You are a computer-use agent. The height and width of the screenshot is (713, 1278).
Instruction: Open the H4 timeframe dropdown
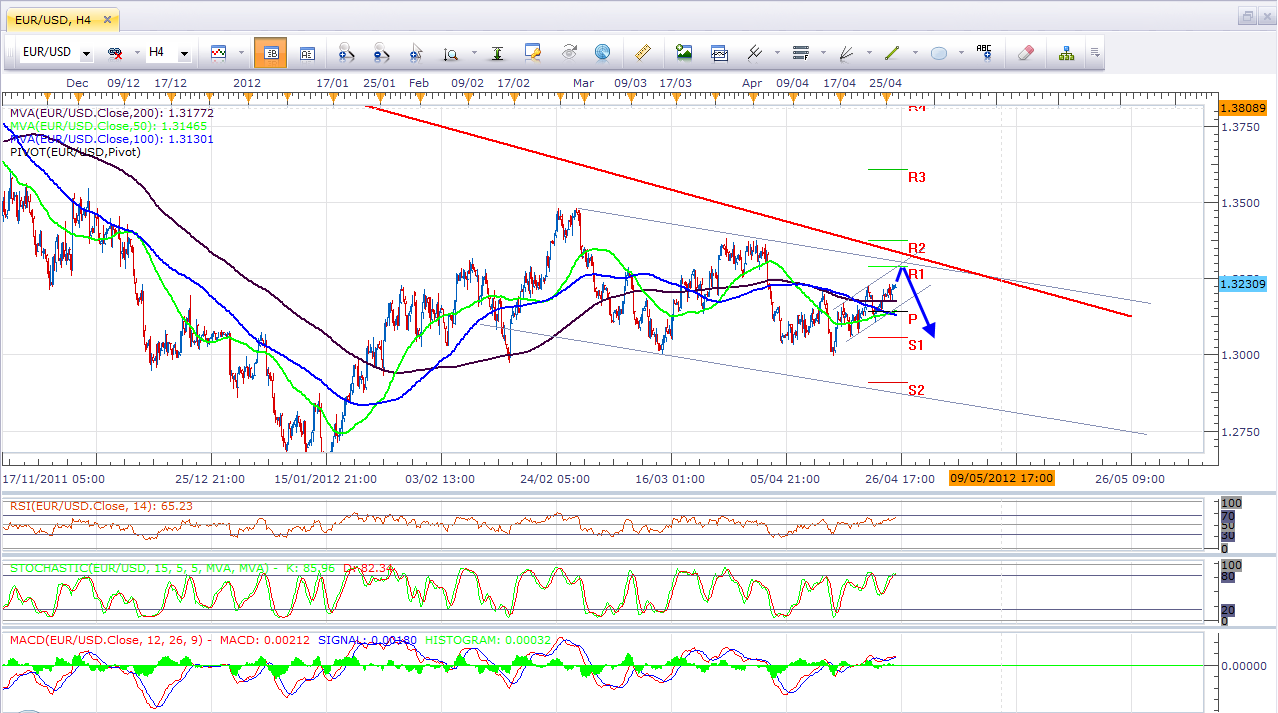coord(184,53)
